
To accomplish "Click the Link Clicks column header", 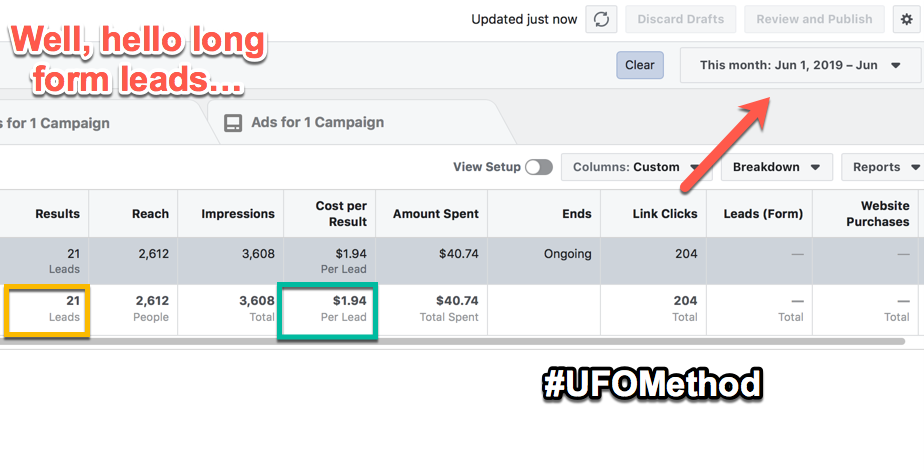I will (x=665, y=214).
